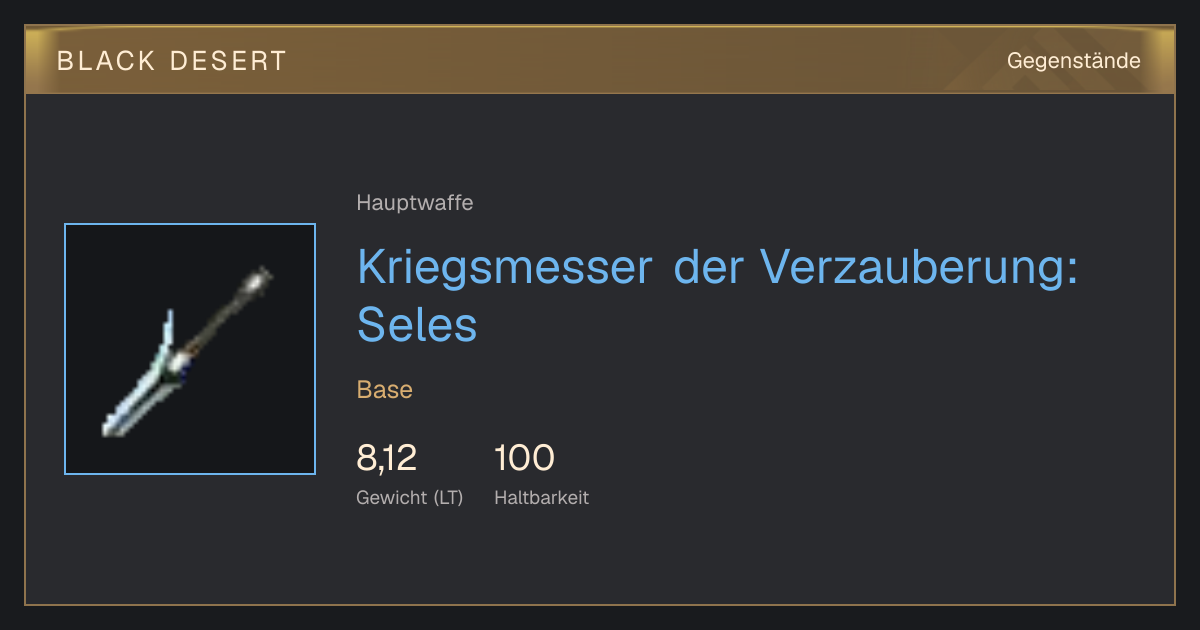The image size is (1200, 630).
Task: Open the Kriegsmesser der Verzauberung title
Action: 717,295
